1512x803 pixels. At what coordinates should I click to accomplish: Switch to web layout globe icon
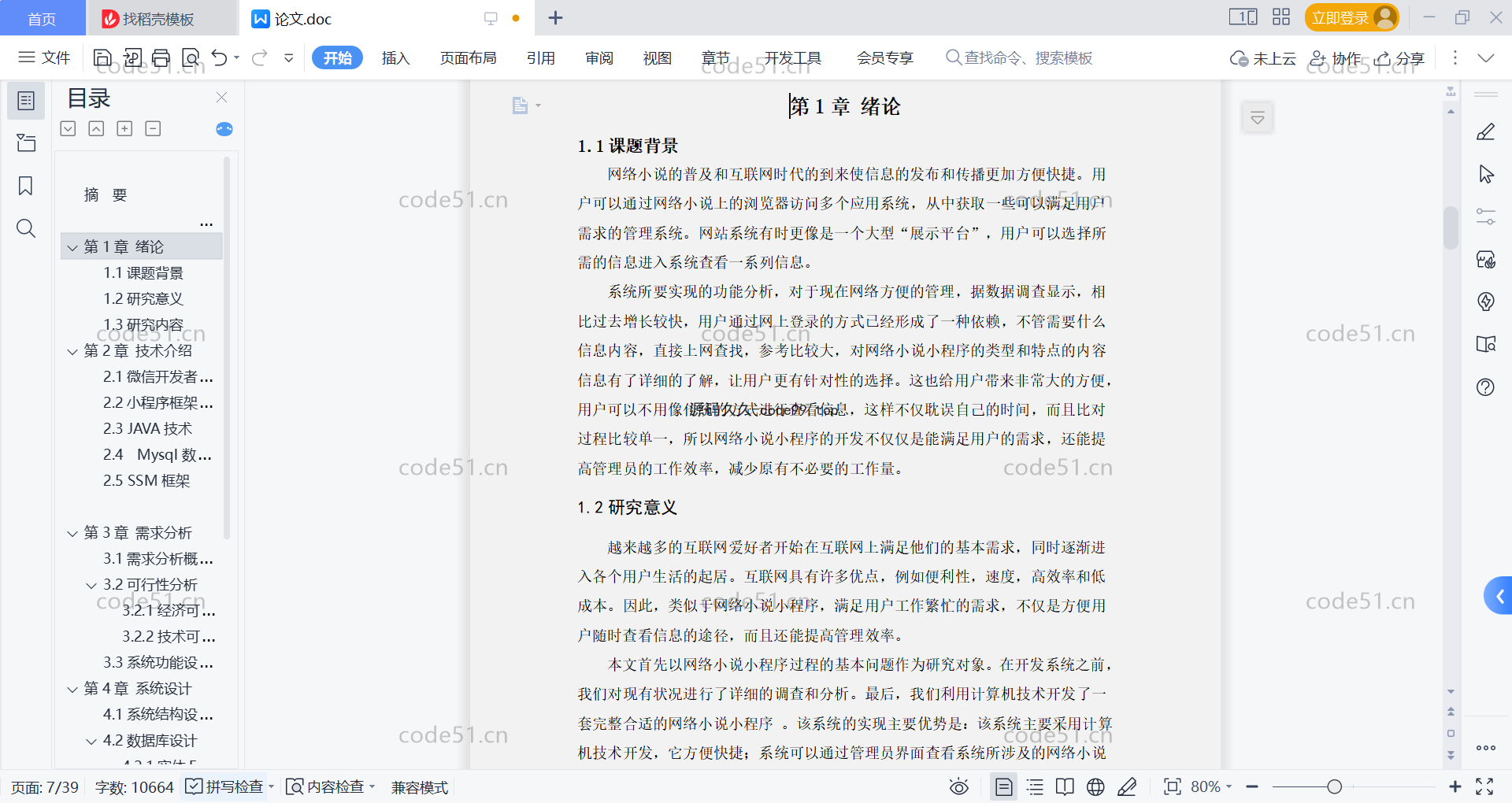coord(1095,786)
